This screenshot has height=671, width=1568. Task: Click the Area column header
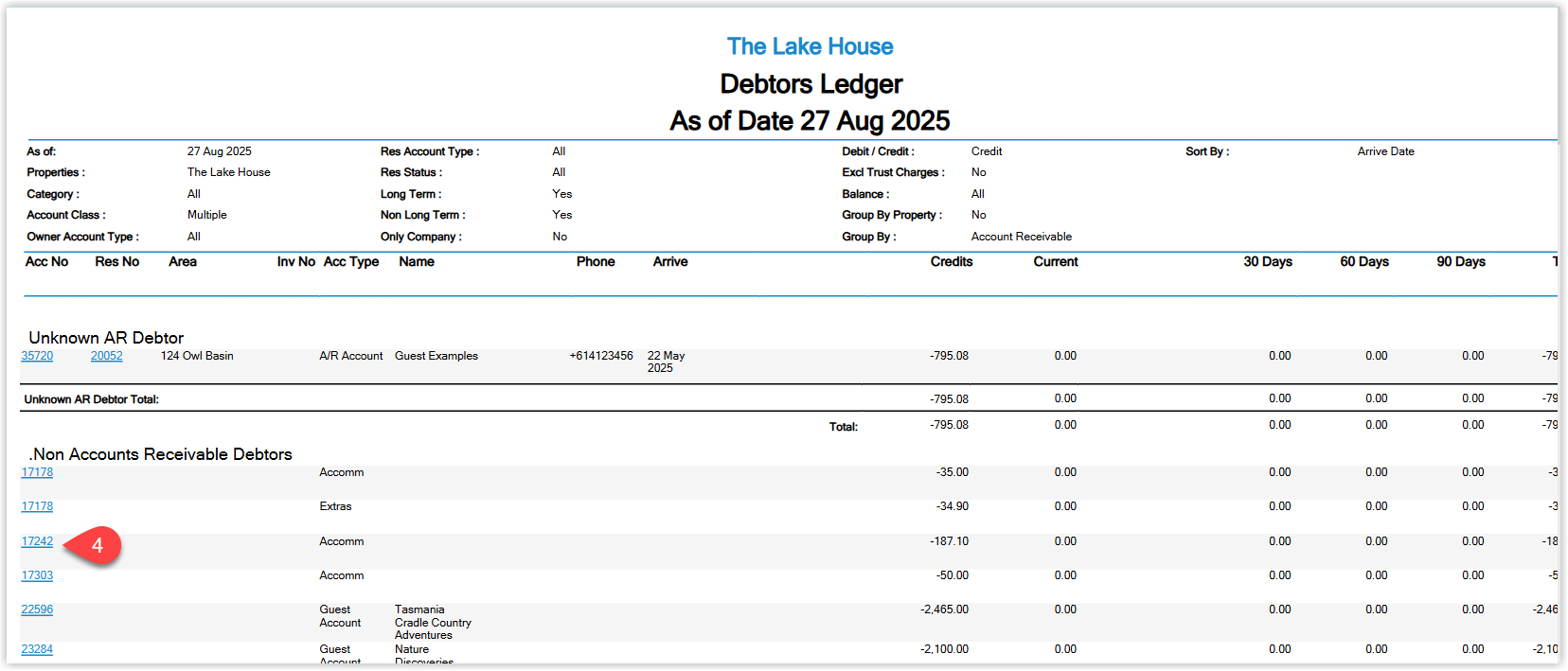tap(183, 262)
